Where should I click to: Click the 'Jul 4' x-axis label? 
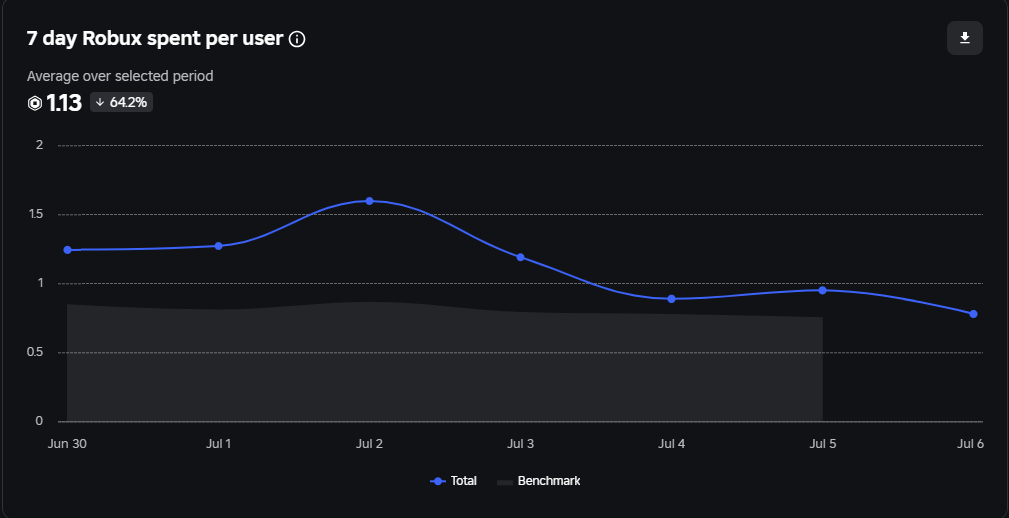click(x=671, y=444)
